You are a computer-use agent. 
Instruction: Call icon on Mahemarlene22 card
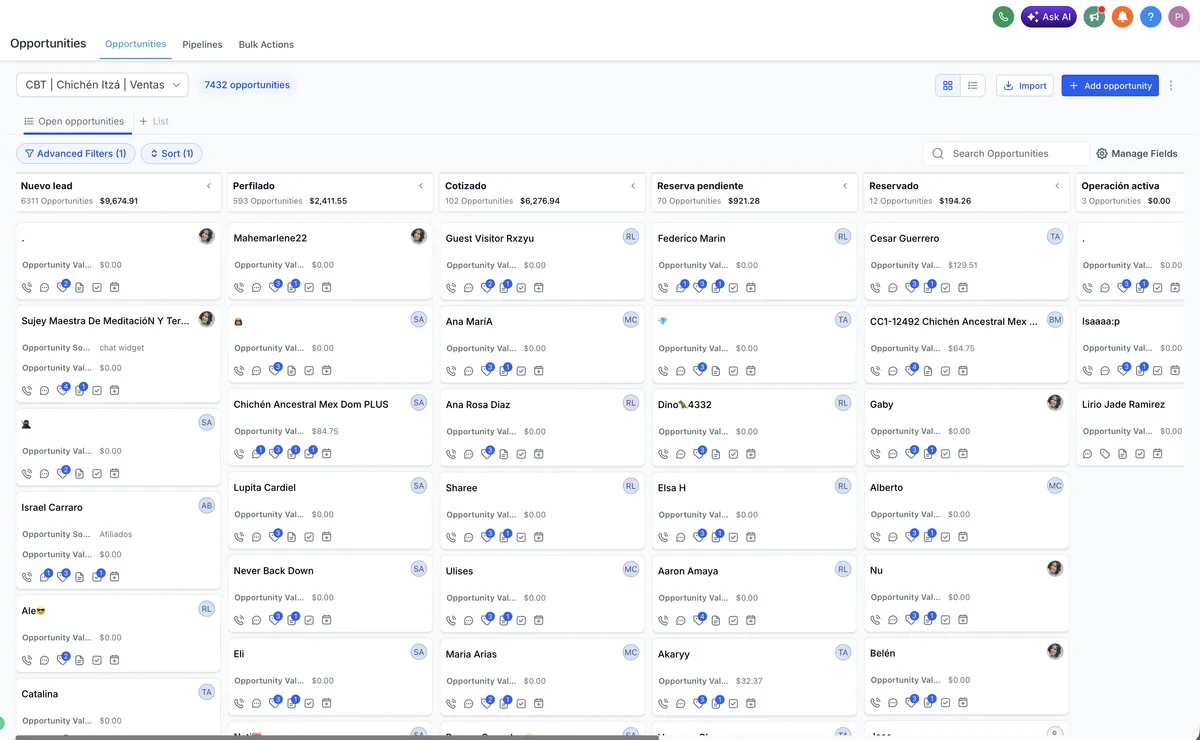[239, 287]
